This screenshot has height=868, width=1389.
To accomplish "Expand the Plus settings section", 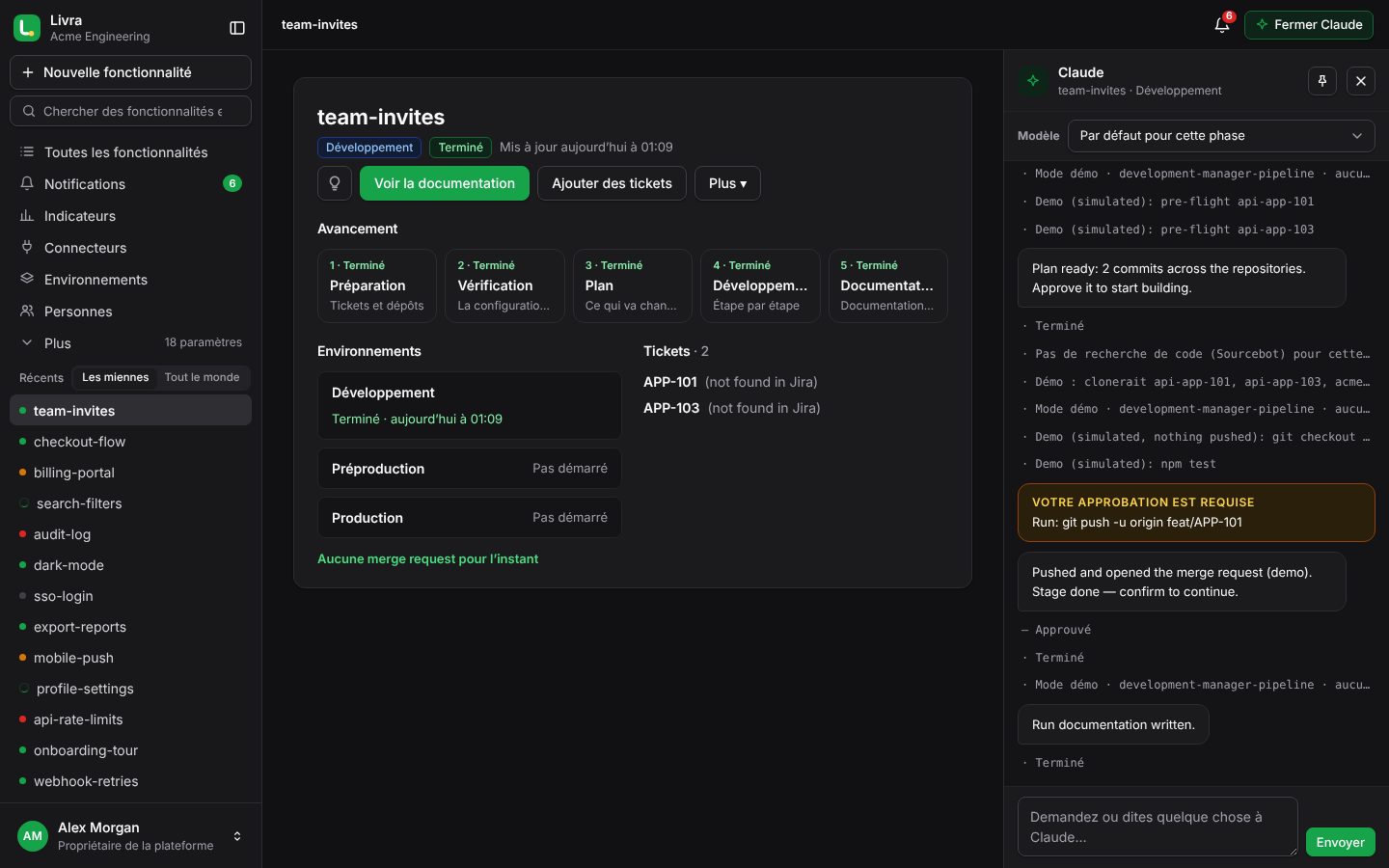I will coord(130,343).
